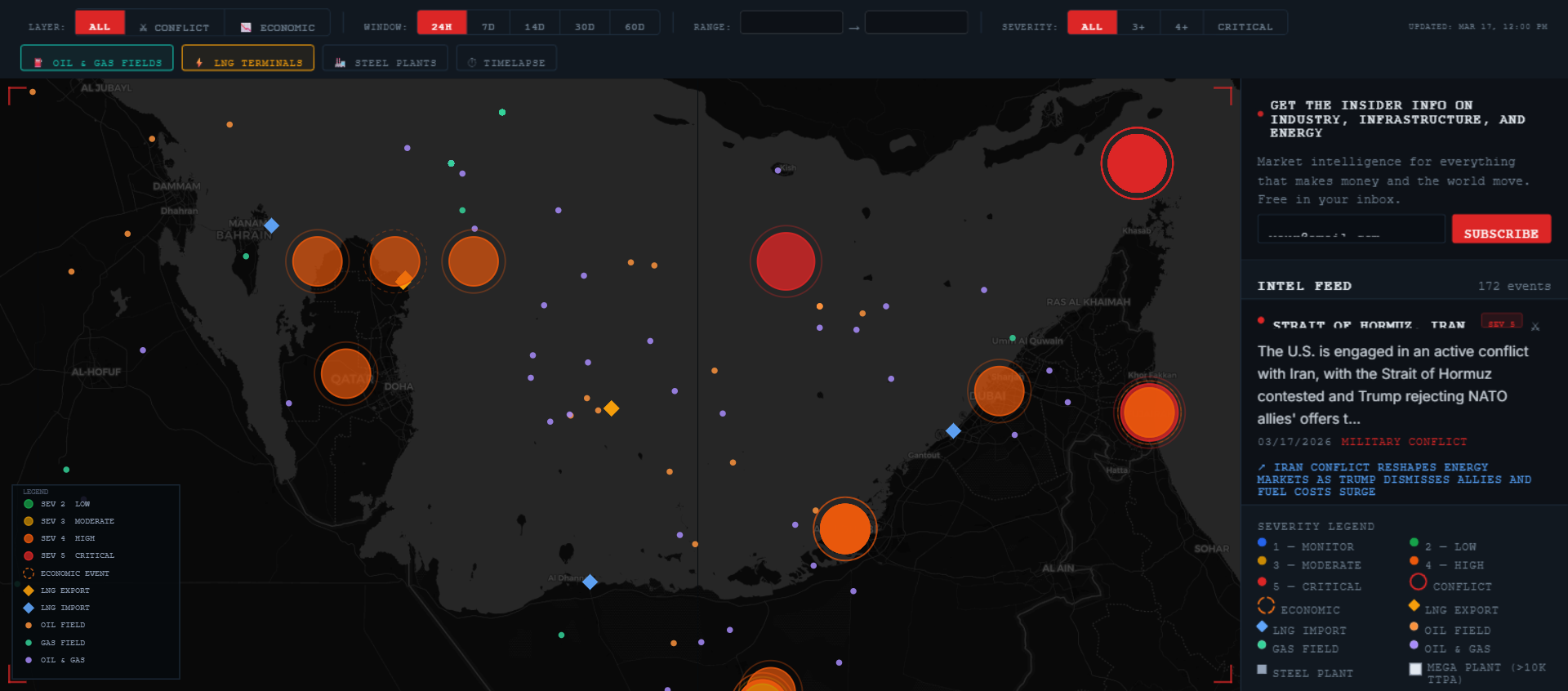Click the blue LNG import diamond near Bahrain
The width and height of the screenshot is (1568, 691).
click(271, 225)
